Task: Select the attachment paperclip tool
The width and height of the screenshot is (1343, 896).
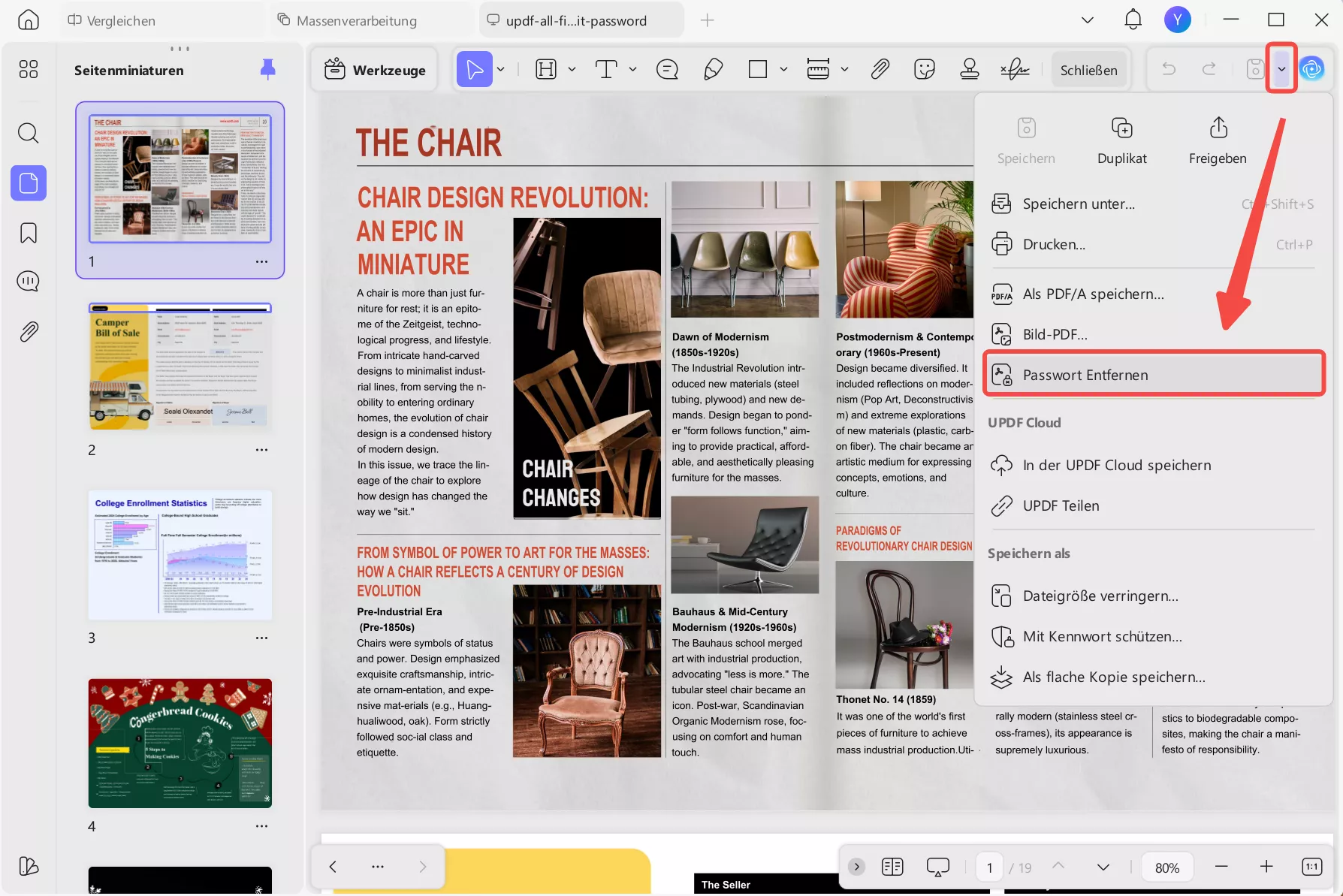Action: pos(880,70)
